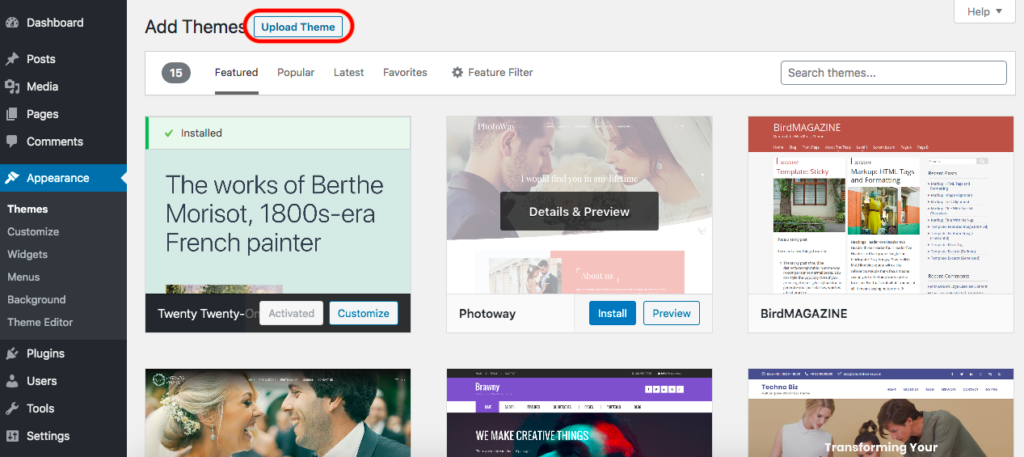This screenshot has width=1024, height=457.
Task: Click Details & Preview on Photoway
Action: click(x=579, y=212)
